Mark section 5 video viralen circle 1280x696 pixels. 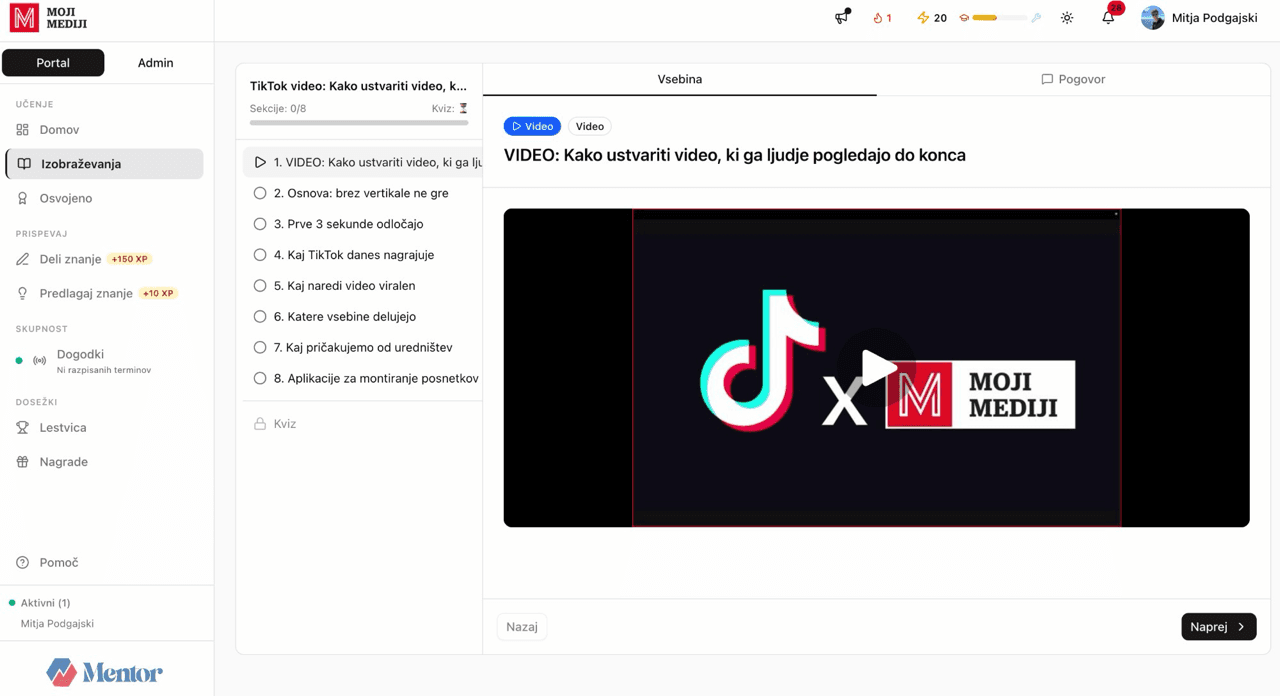coord(260,286)
